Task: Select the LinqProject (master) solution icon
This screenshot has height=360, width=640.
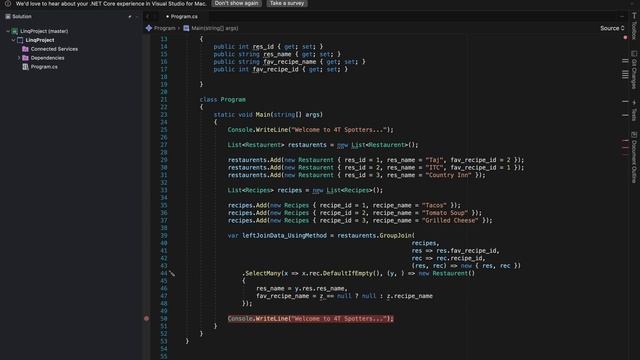Action: click(x=15, y=31)
